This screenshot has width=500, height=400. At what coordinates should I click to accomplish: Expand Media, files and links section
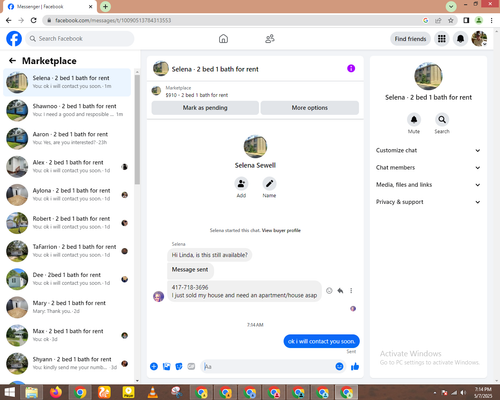click(428, 185)
